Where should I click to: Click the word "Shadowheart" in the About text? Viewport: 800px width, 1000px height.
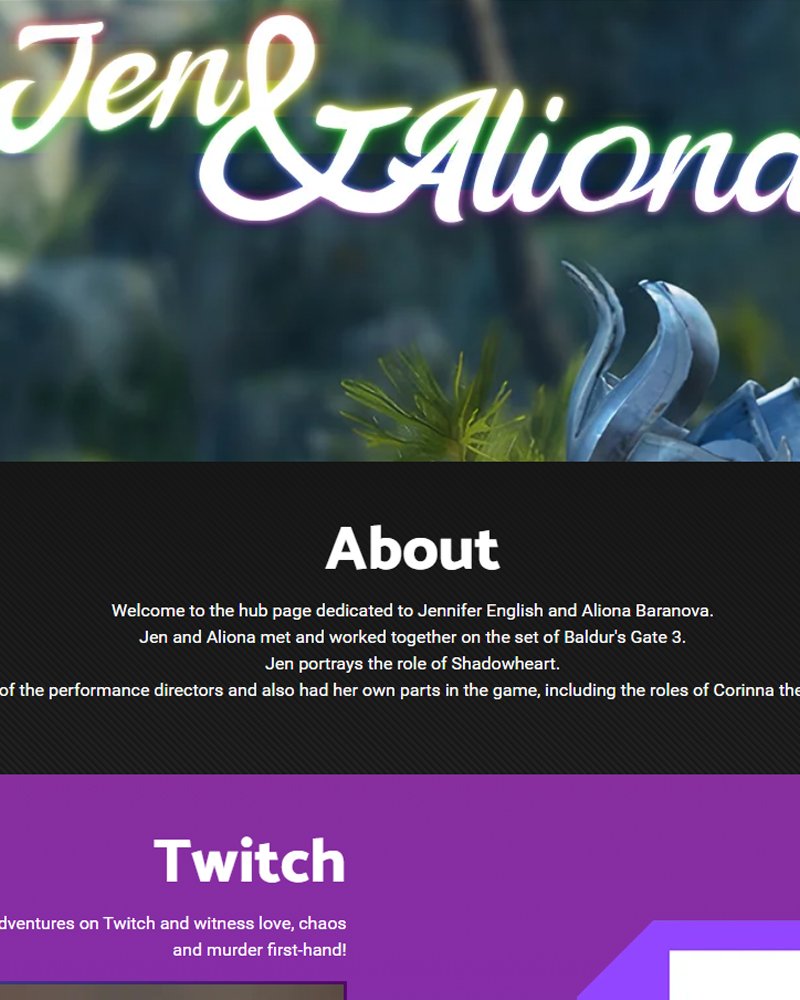505,664
